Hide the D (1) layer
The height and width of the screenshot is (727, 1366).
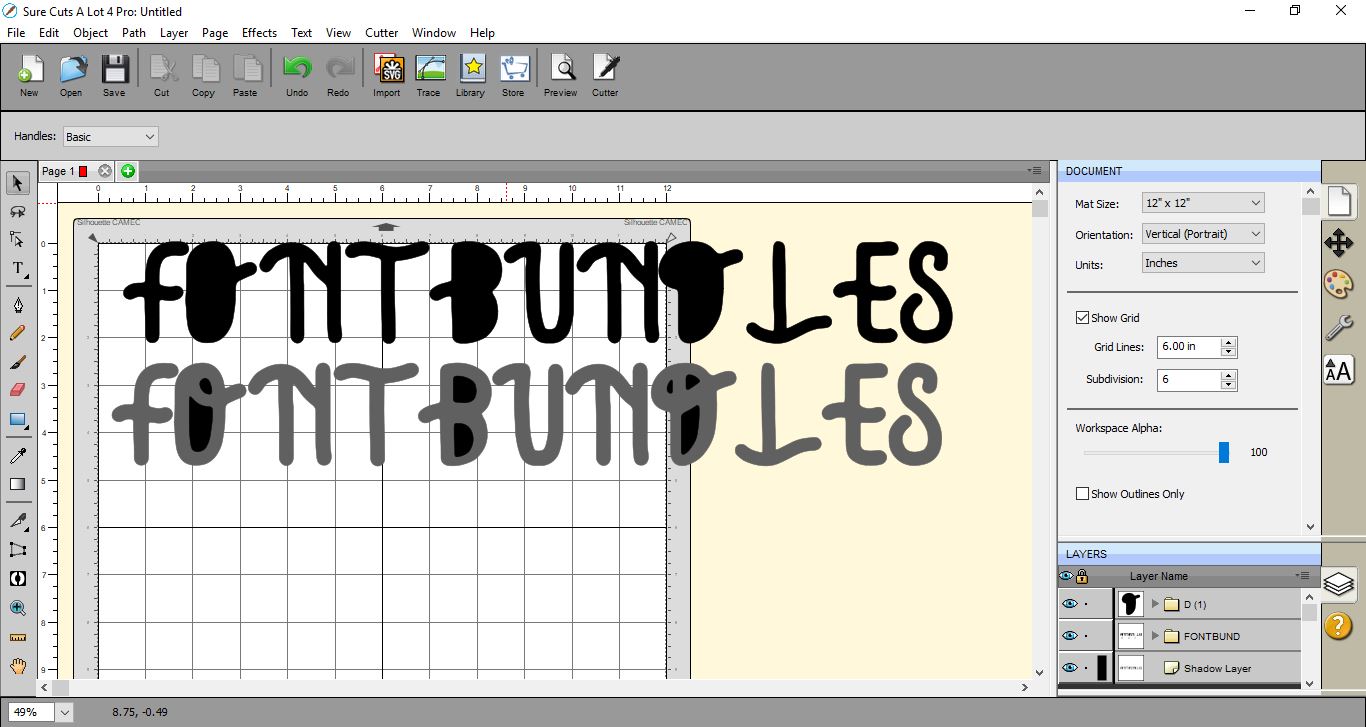point(1070,604)
